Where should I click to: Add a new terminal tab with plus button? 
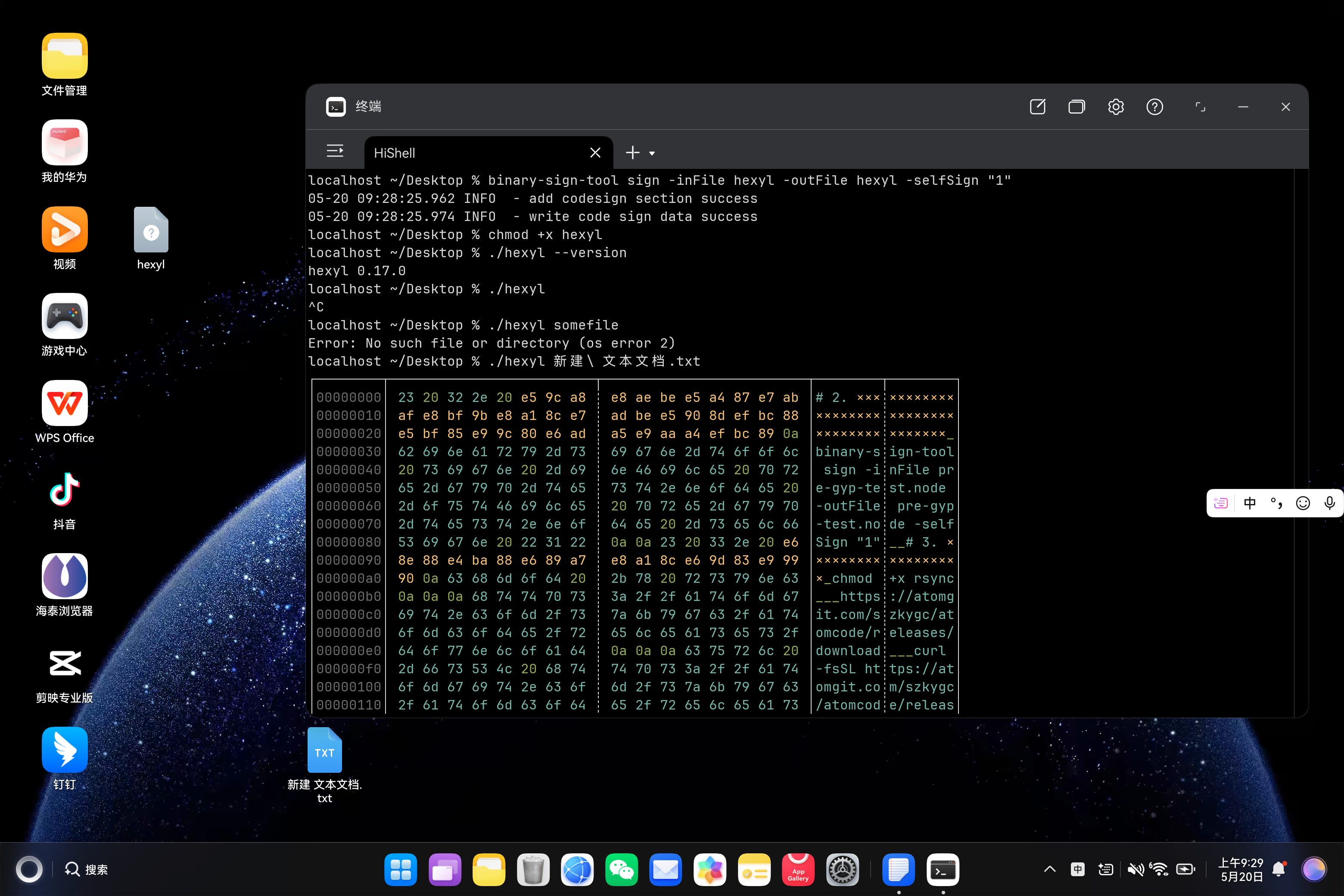click(x=632, y=152)
